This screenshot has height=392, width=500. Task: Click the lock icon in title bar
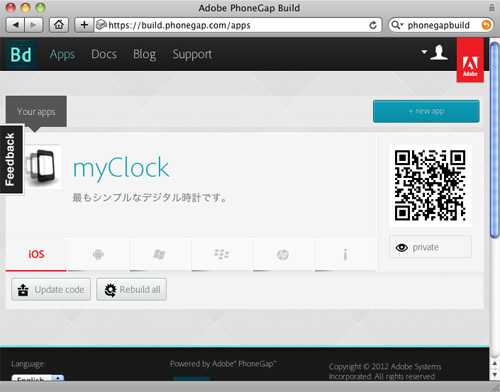pos(492,8)
